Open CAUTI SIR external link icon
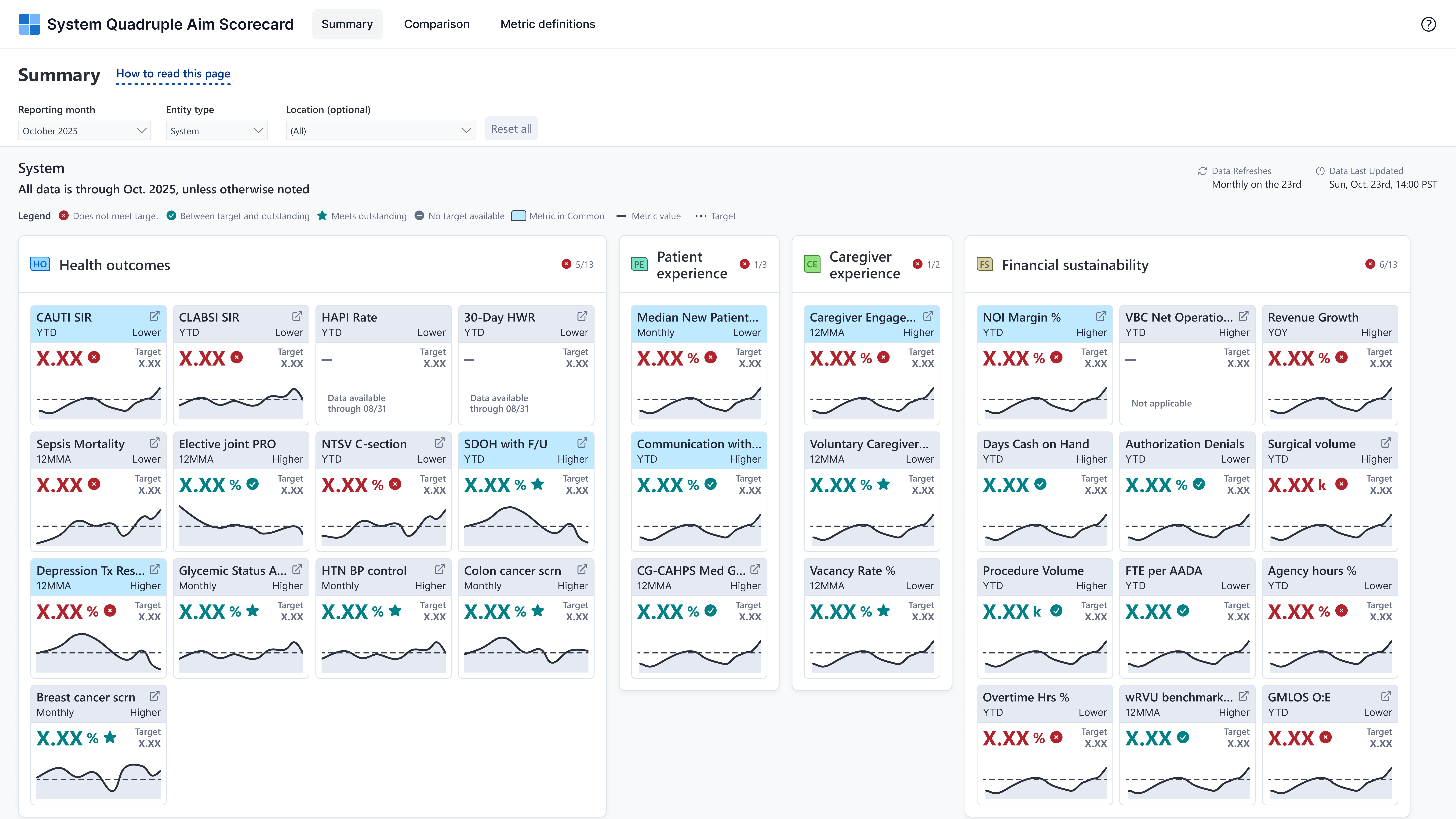The height and width of the screenshot is (819, 1456). click(154, 316)
